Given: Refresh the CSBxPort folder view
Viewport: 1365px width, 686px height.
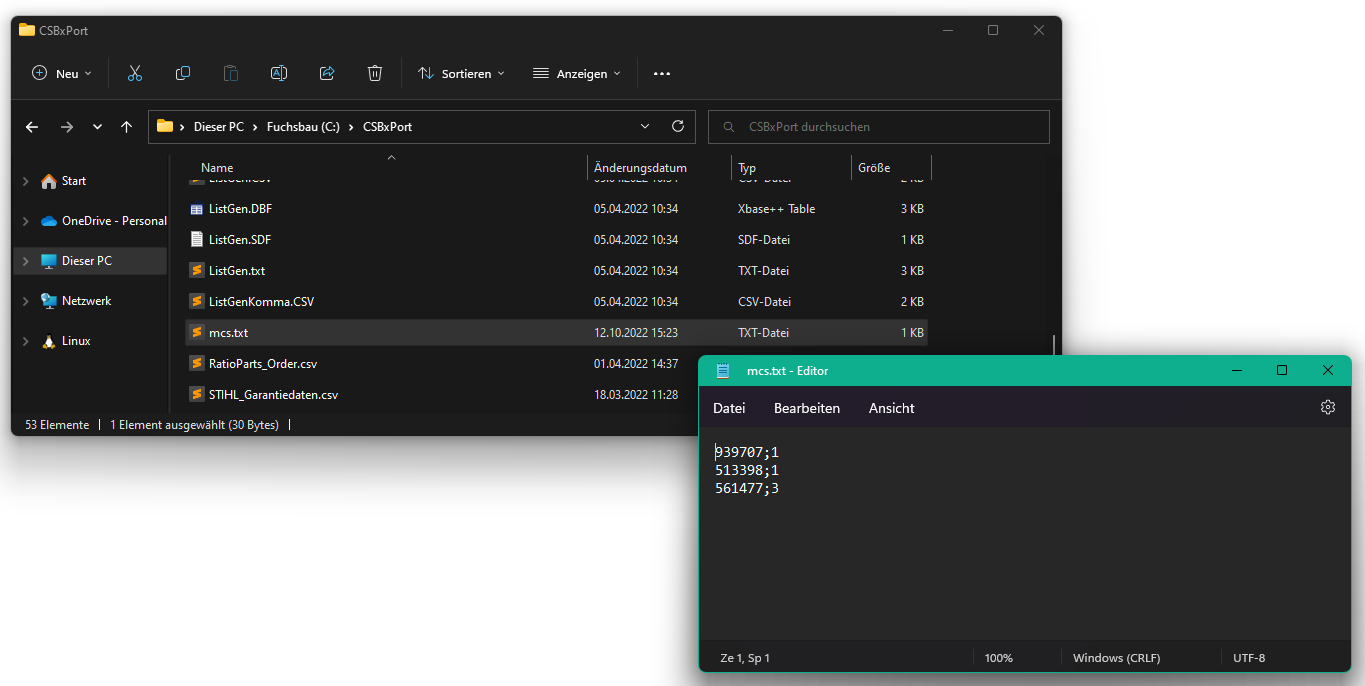Looking at the screenshot, I should 677,127.
